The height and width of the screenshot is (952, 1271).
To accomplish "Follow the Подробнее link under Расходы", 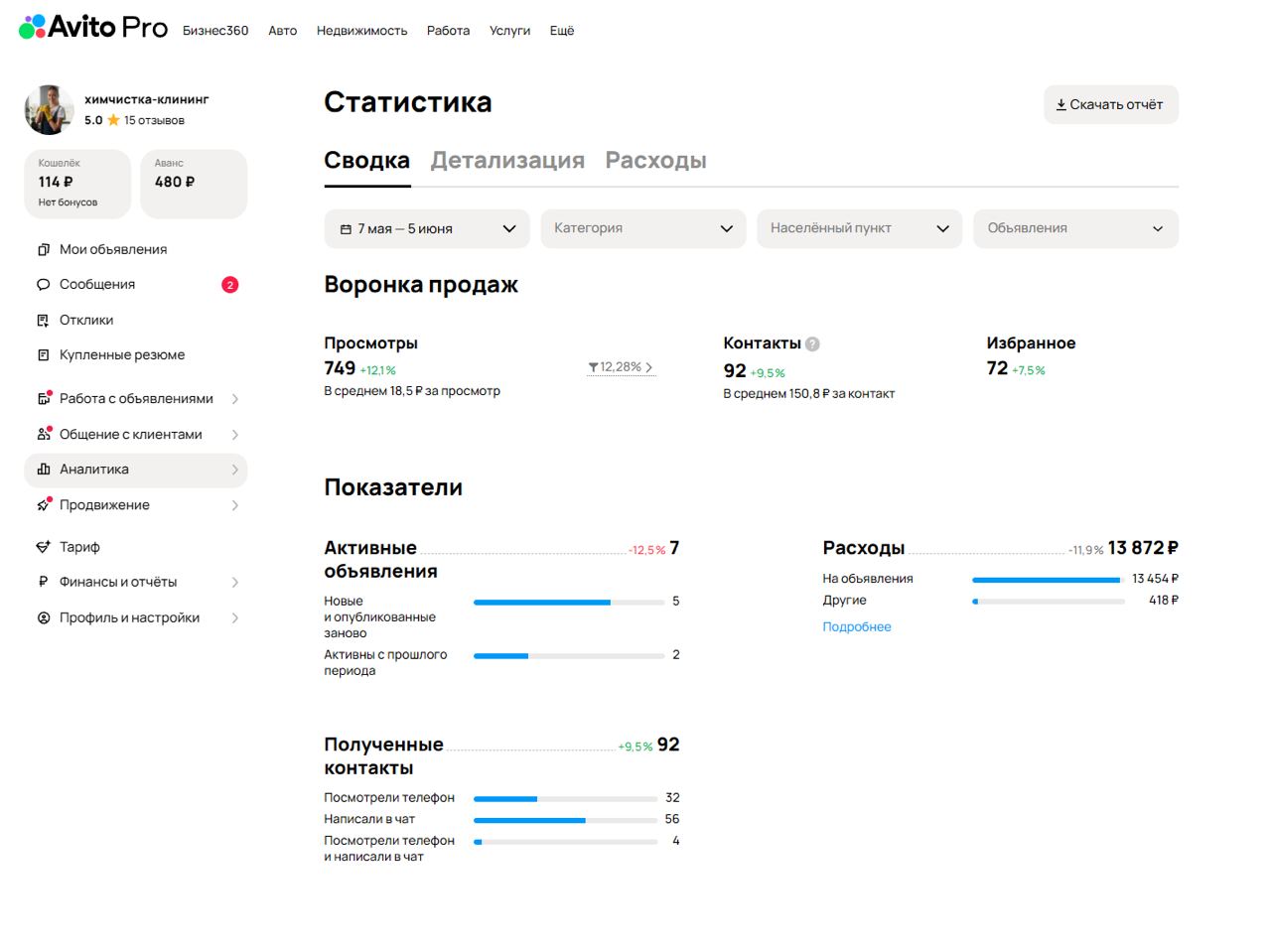I will pyautogui.click(x=856, y=627).
